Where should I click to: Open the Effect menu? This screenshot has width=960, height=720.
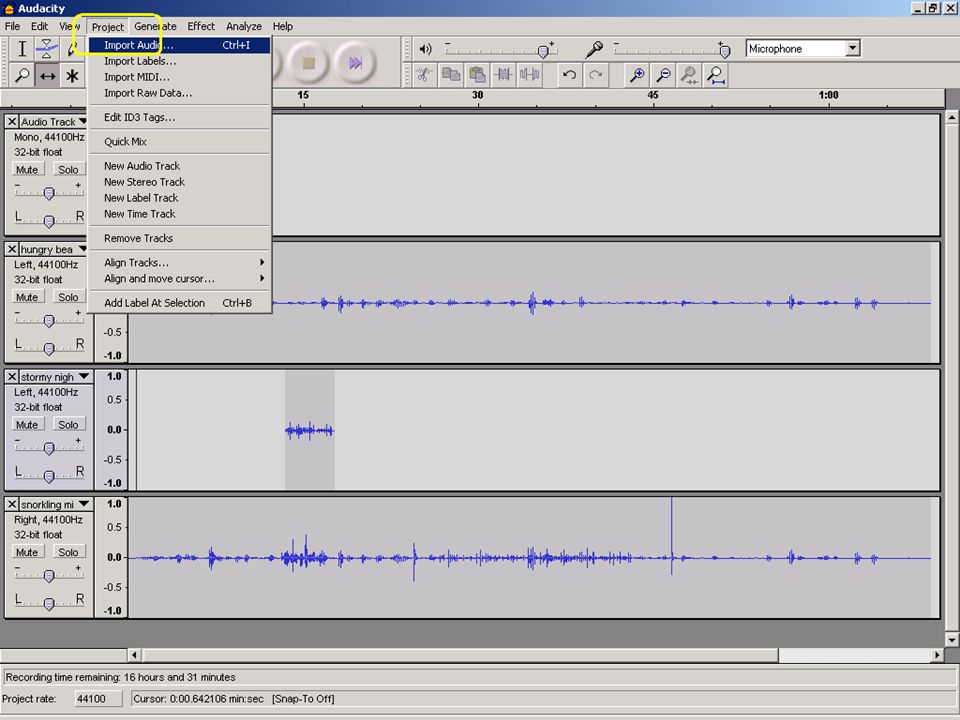pos(201,26)
